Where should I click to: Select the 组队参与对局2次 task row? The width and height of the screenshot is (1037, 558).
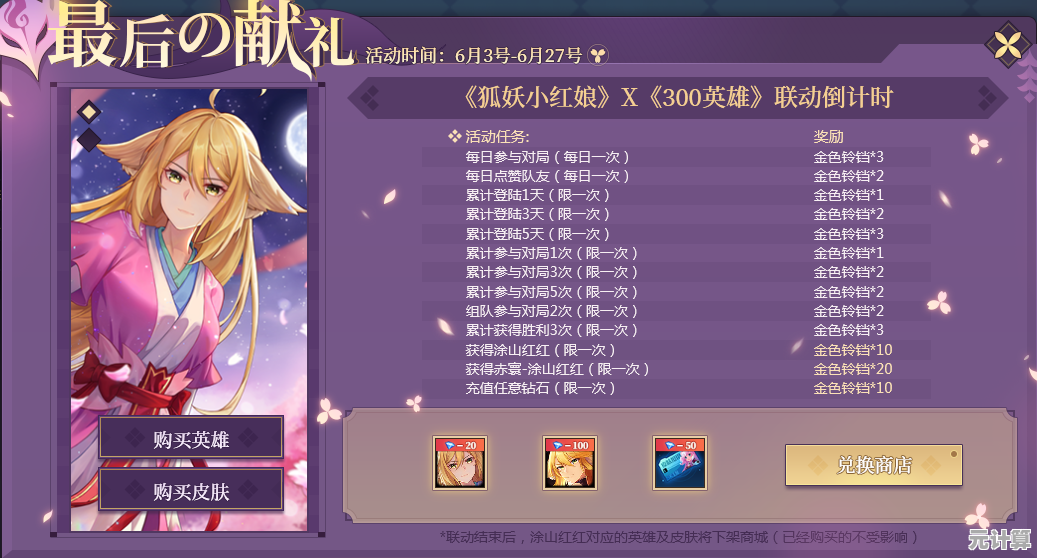click(677, 311)
